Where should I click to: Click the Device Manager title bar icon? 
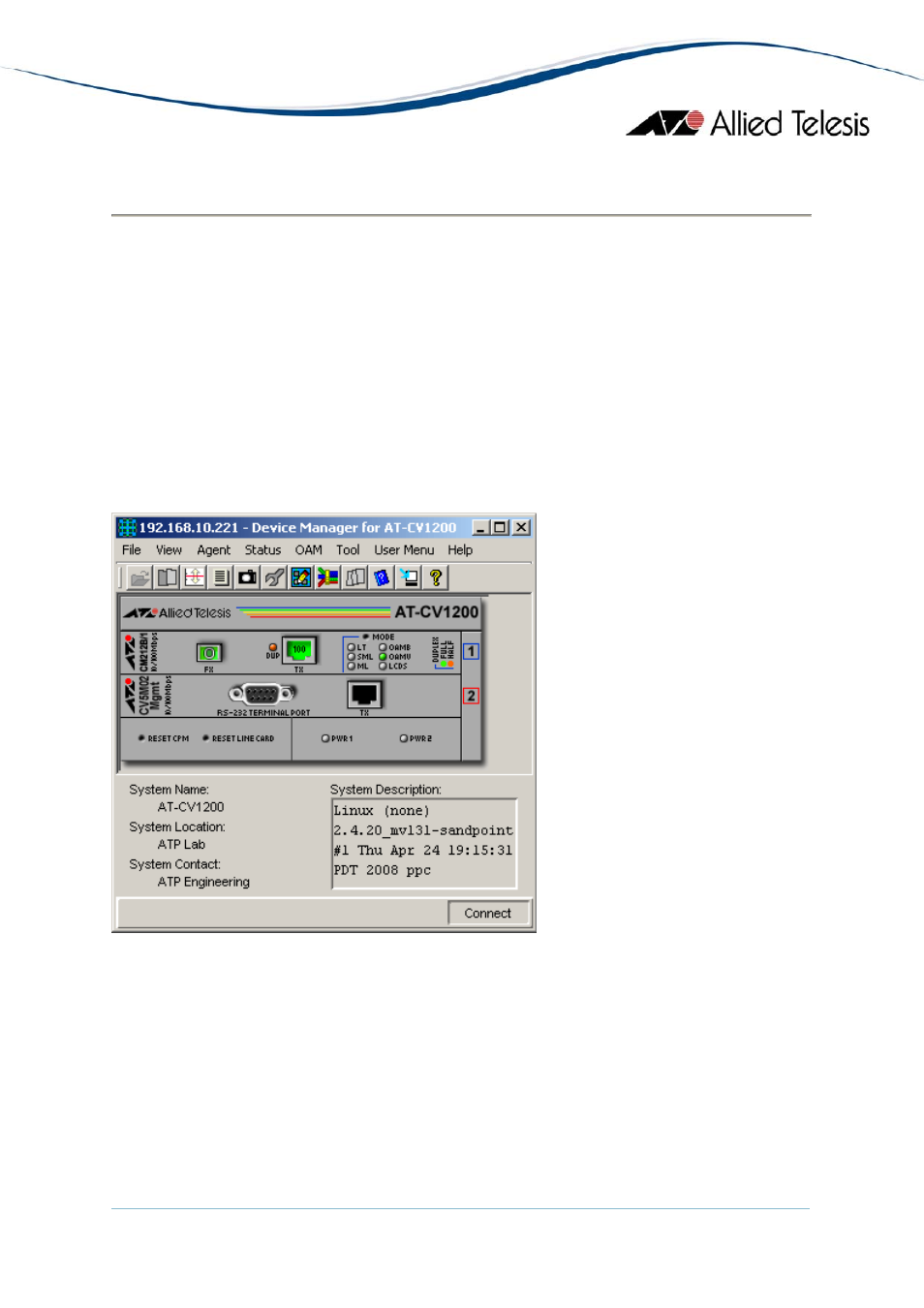(x=127, y=528)
